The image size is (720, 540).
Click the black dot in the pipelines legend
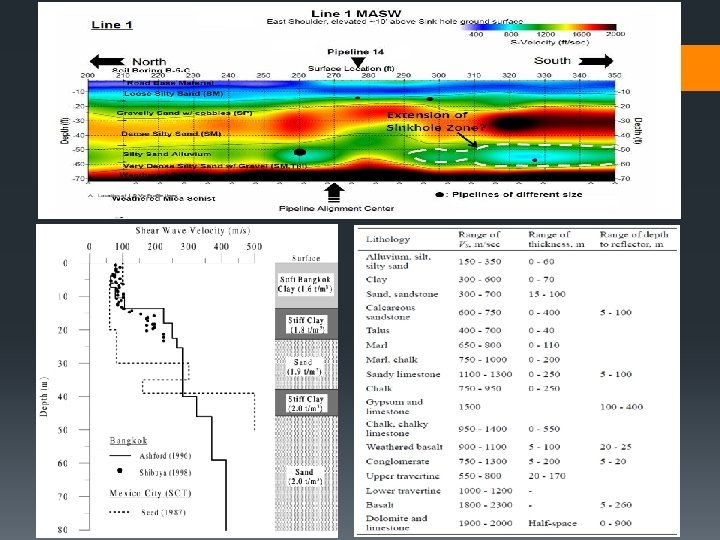click(439, 195)
